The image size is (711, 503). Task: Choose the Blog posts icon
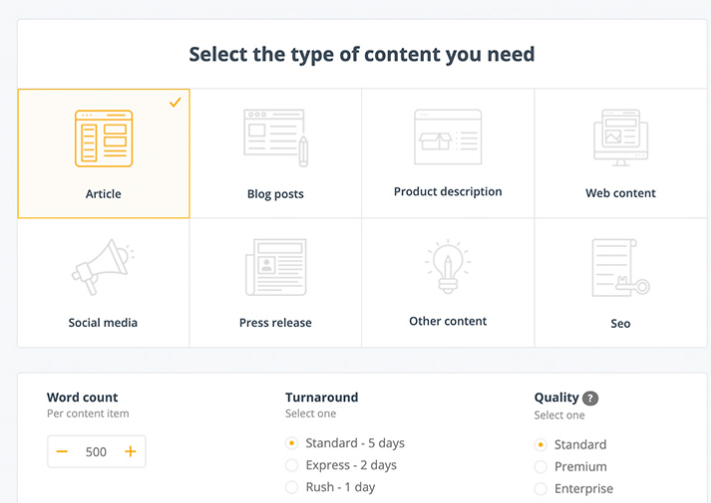point(275,138)
